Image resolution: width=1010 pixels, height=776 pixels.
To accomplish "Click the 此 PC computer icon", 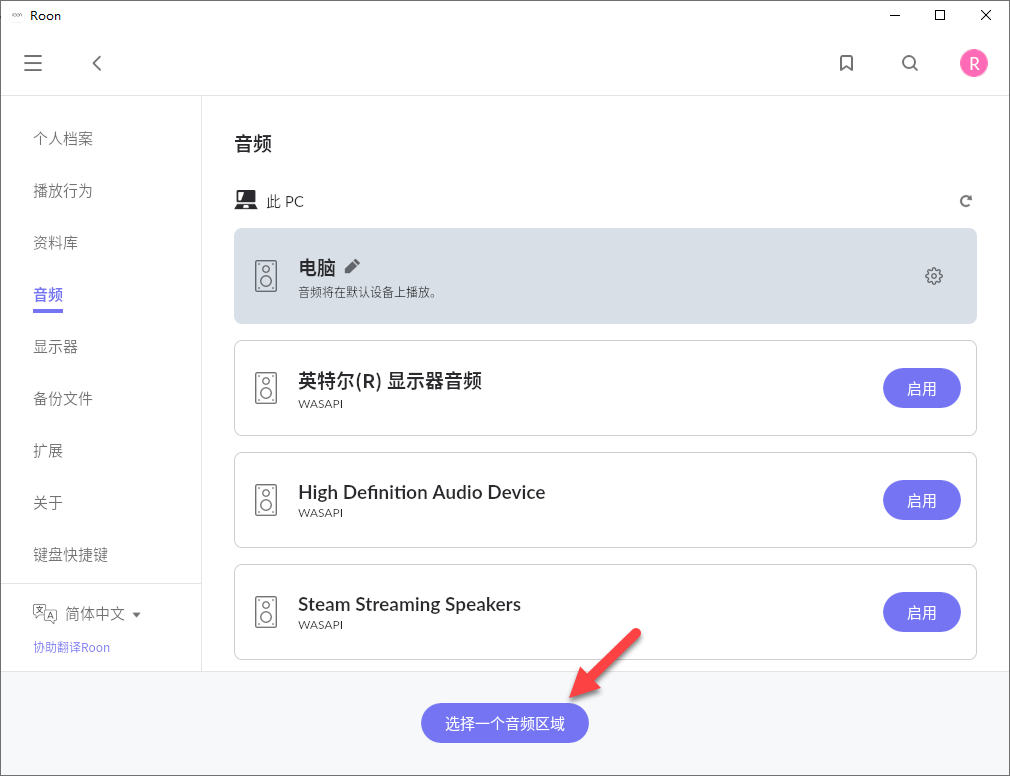I will [245, 200].
